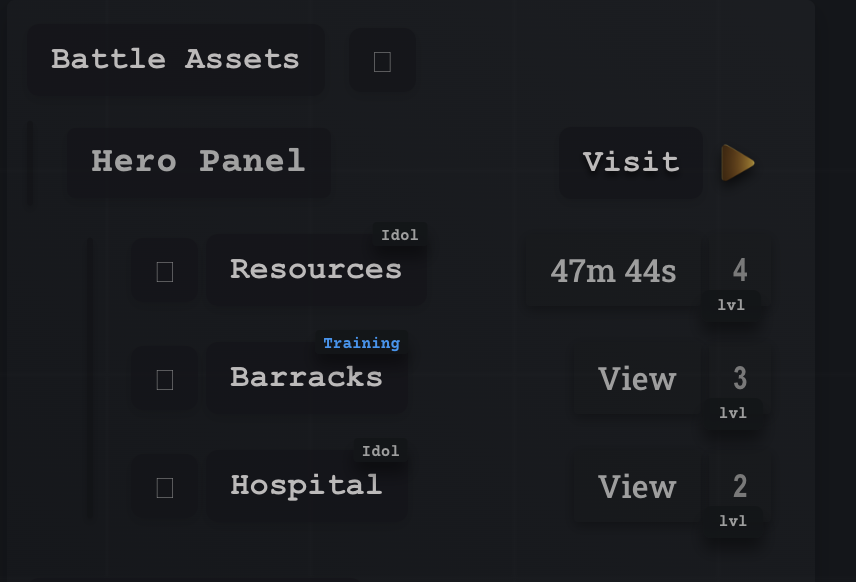This screenshot has width=856, height=582.
Task: Click View for Hospital
Action: (637, 487)
